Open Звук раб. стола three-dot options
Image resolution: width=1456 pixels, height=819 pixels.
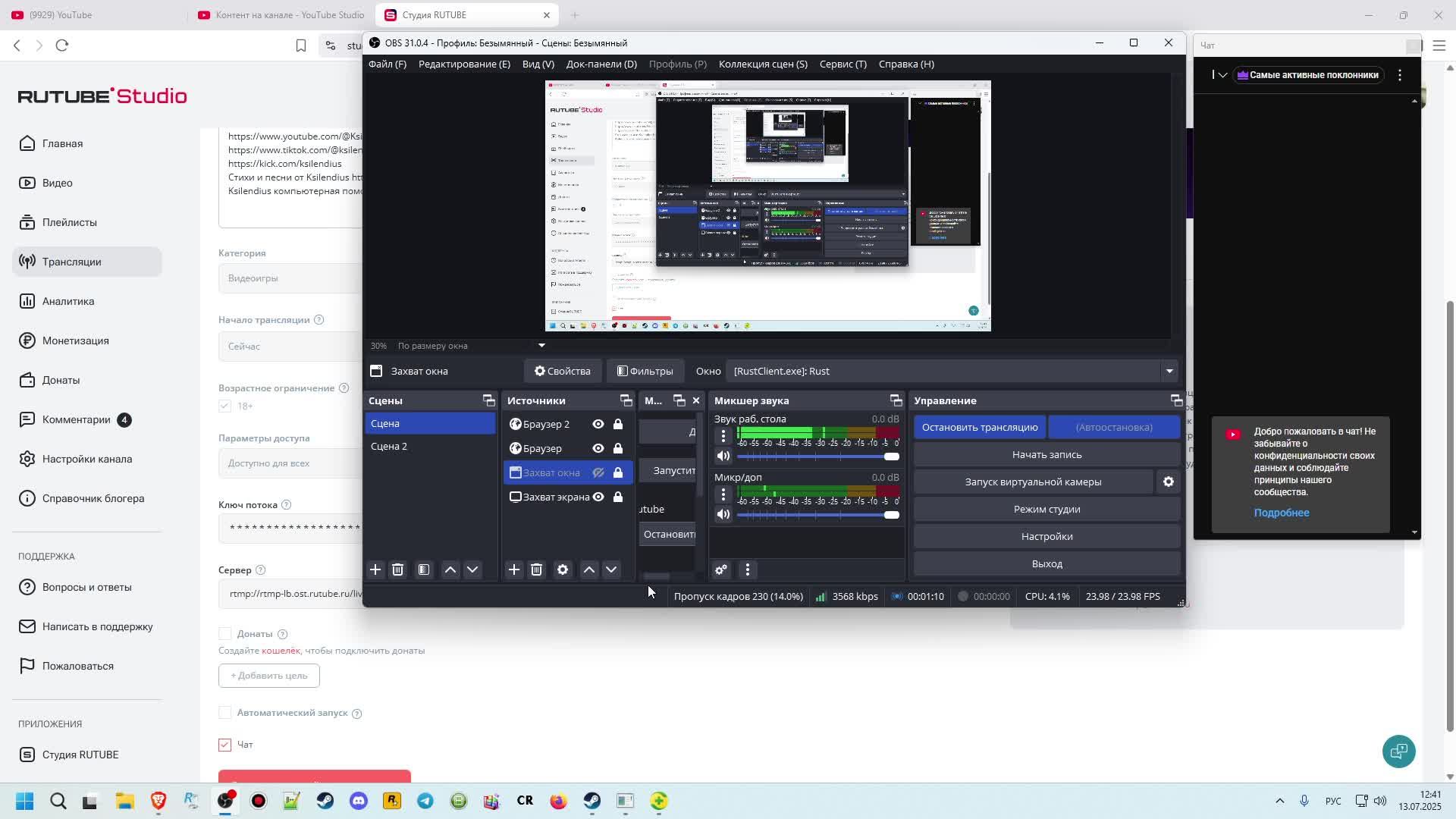(723, 435)
